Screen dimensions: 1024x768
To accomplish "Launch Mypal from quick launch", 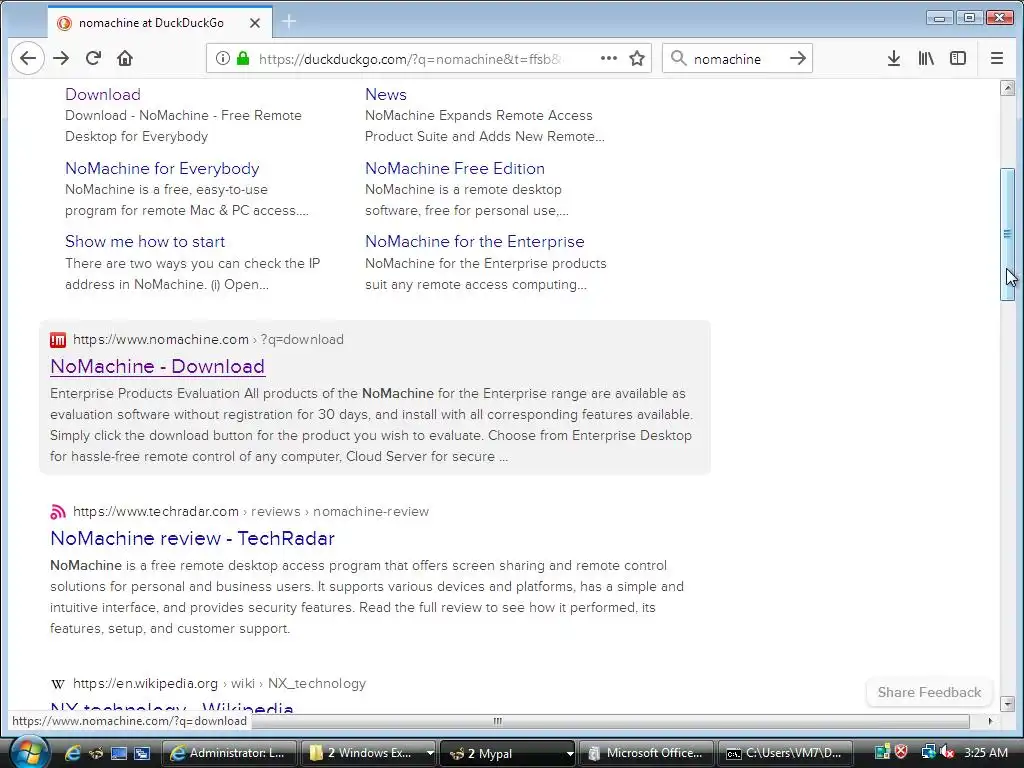I will tap(95, 753).
